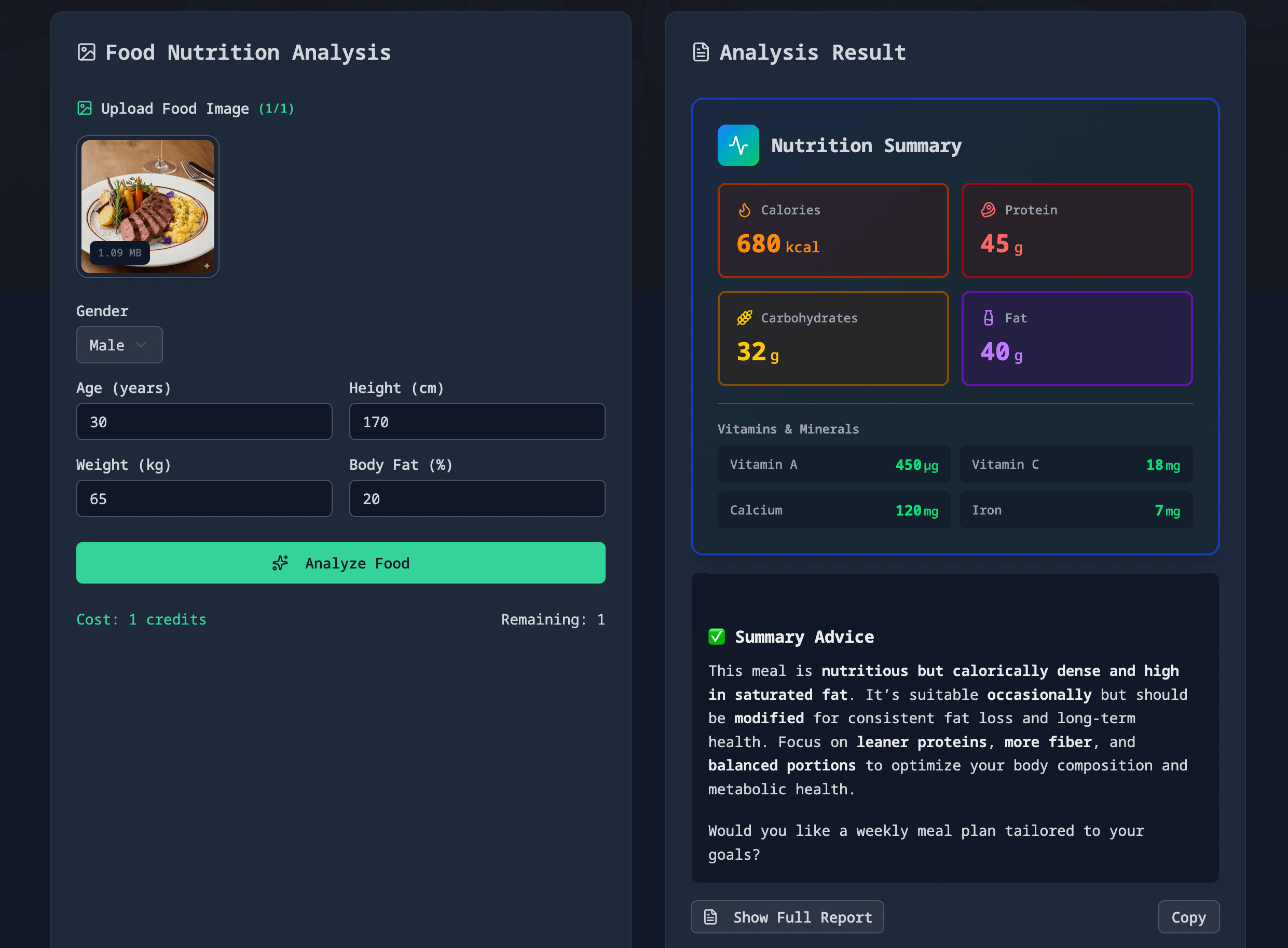This screenshot has height=948, width=1288.
Task: Edit the Body Fat percent field
Action: [x=477, y=499]
